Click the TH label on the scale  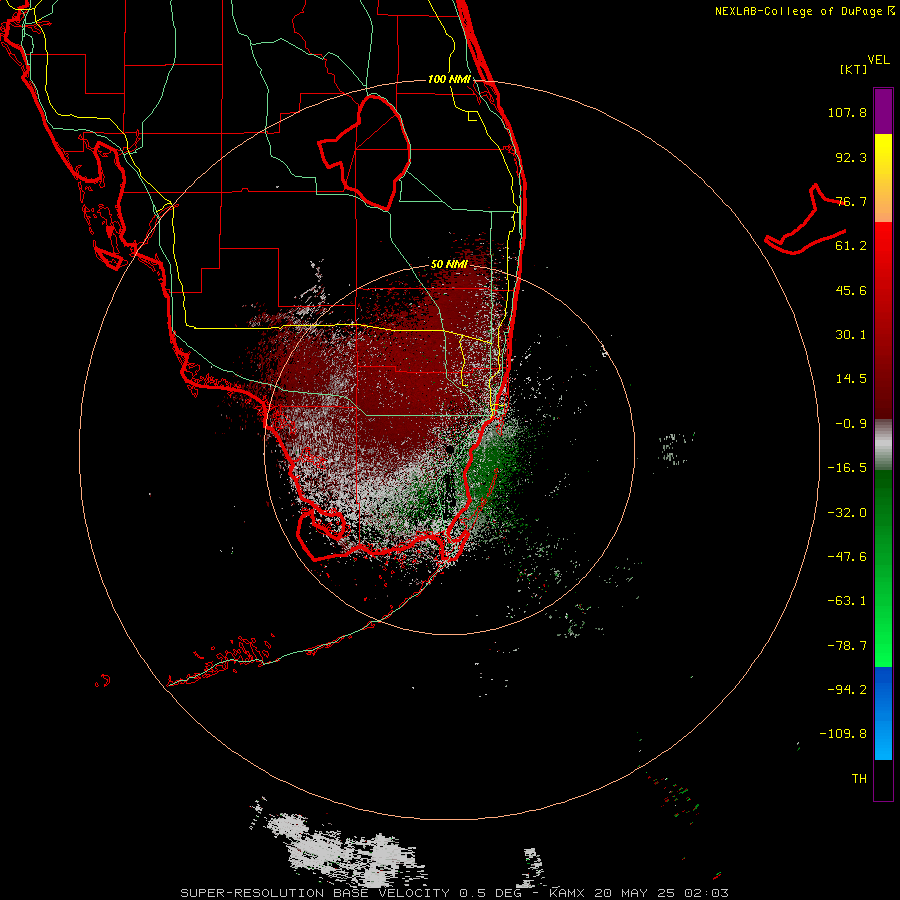(859, 779)
